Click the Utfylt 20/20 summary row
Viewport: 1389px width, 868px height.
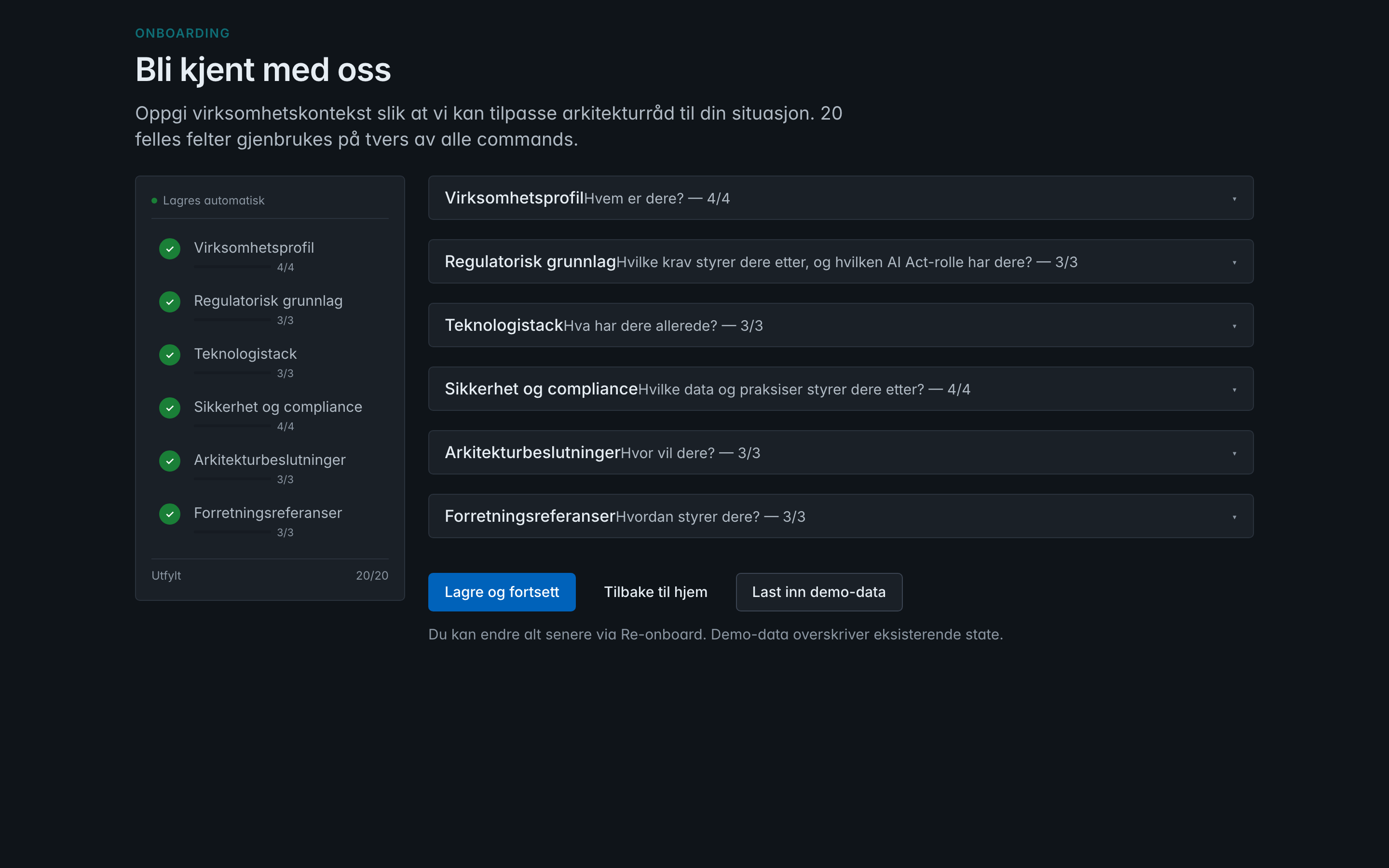coord(270,575)
